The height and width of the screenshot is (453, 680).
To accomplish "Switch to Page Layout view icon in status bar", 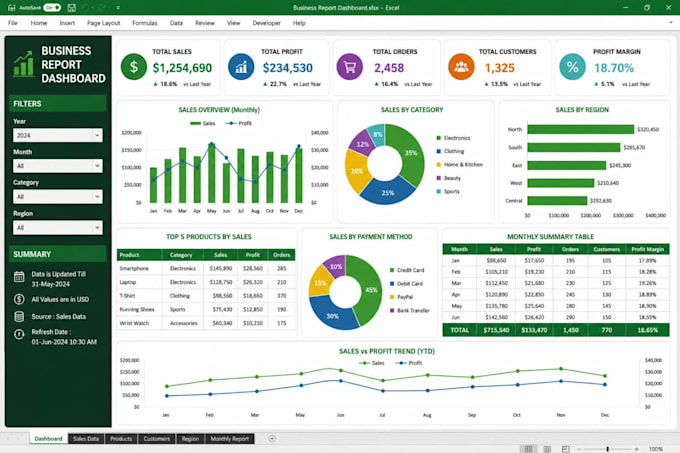I will coord(547,449).
